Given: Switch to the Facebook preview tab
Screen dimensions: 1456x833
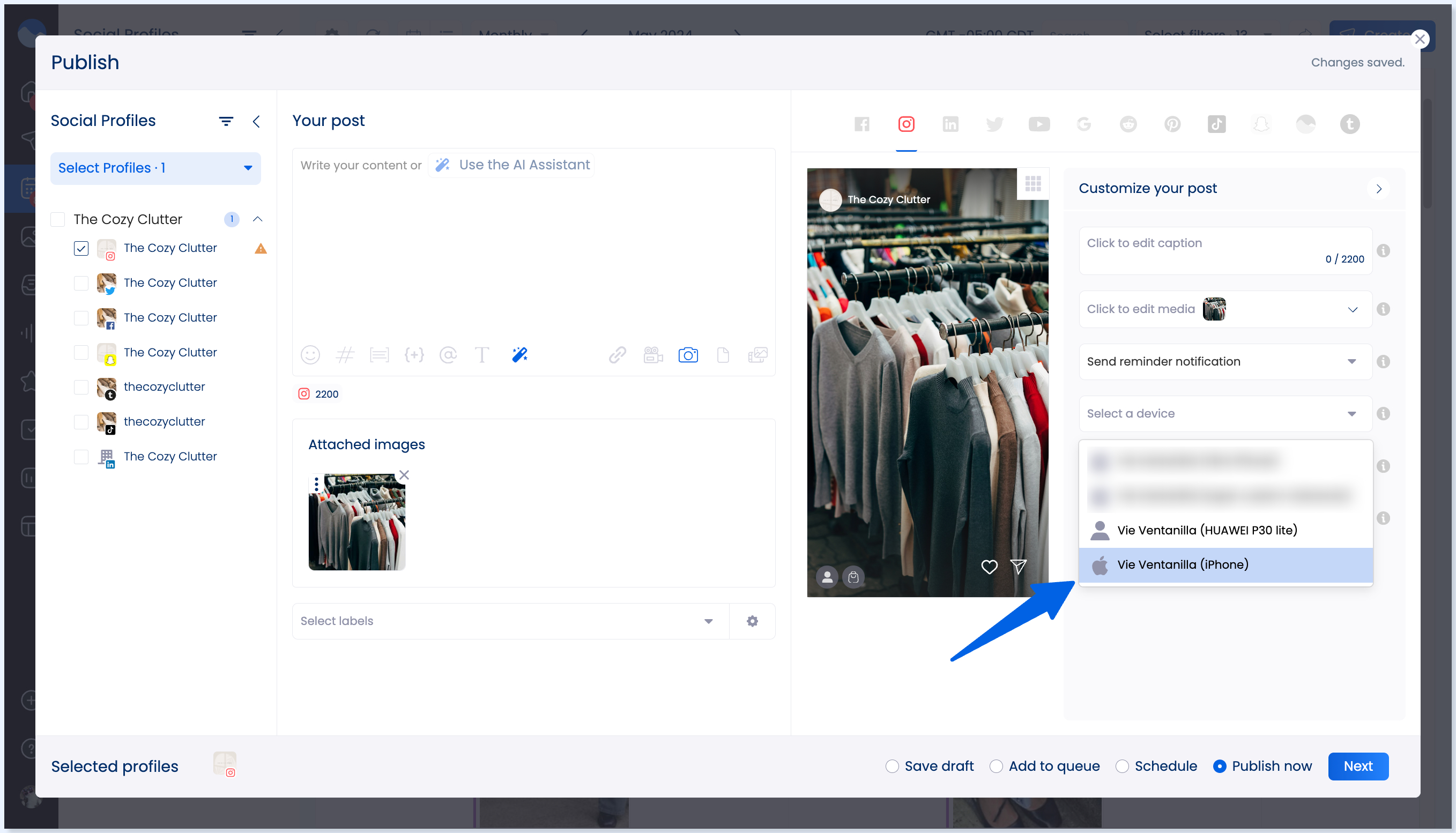Looking at the screenshot, I should click(x=861, y=124).
